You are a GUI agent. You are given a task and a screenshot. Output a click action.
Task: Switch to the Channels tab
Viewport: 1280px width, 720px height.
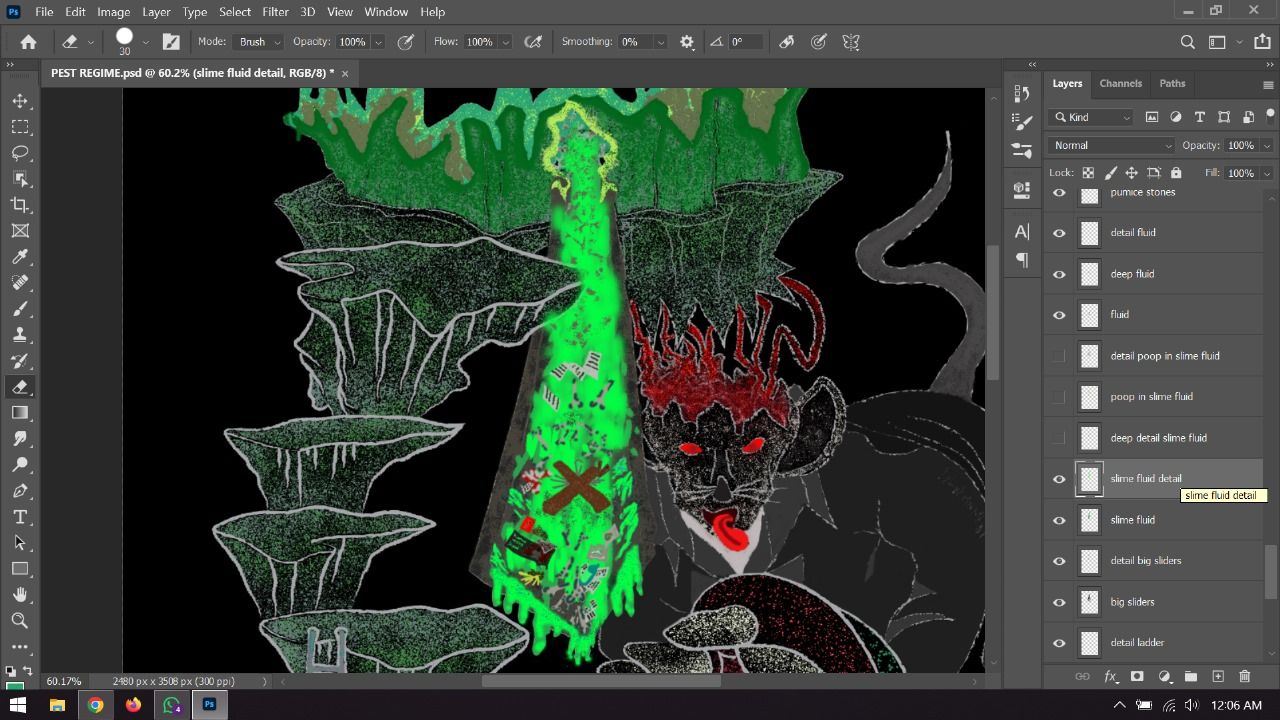[1120, 83]
